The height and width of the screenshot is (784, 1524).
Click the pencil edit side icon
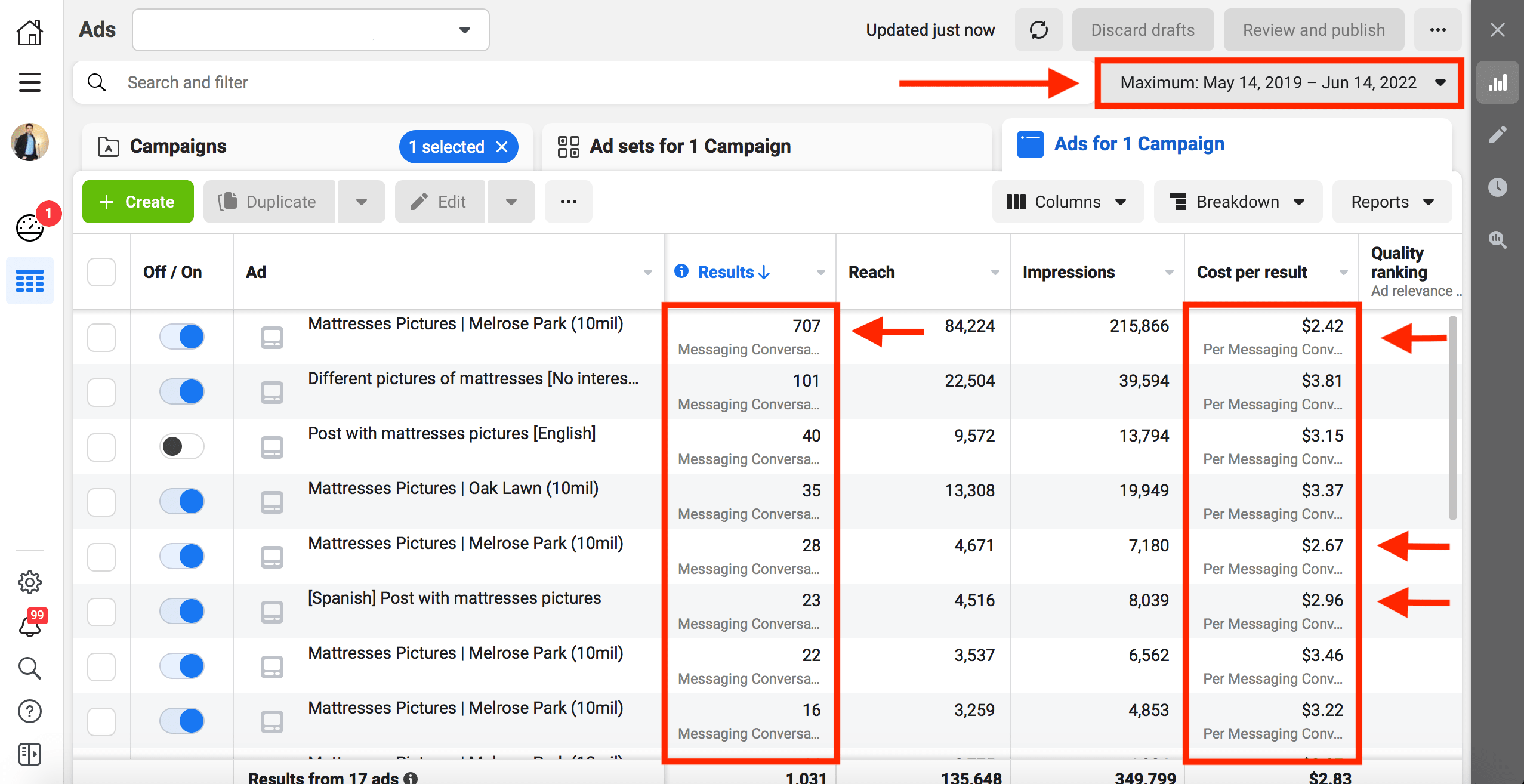point(1497,135)
